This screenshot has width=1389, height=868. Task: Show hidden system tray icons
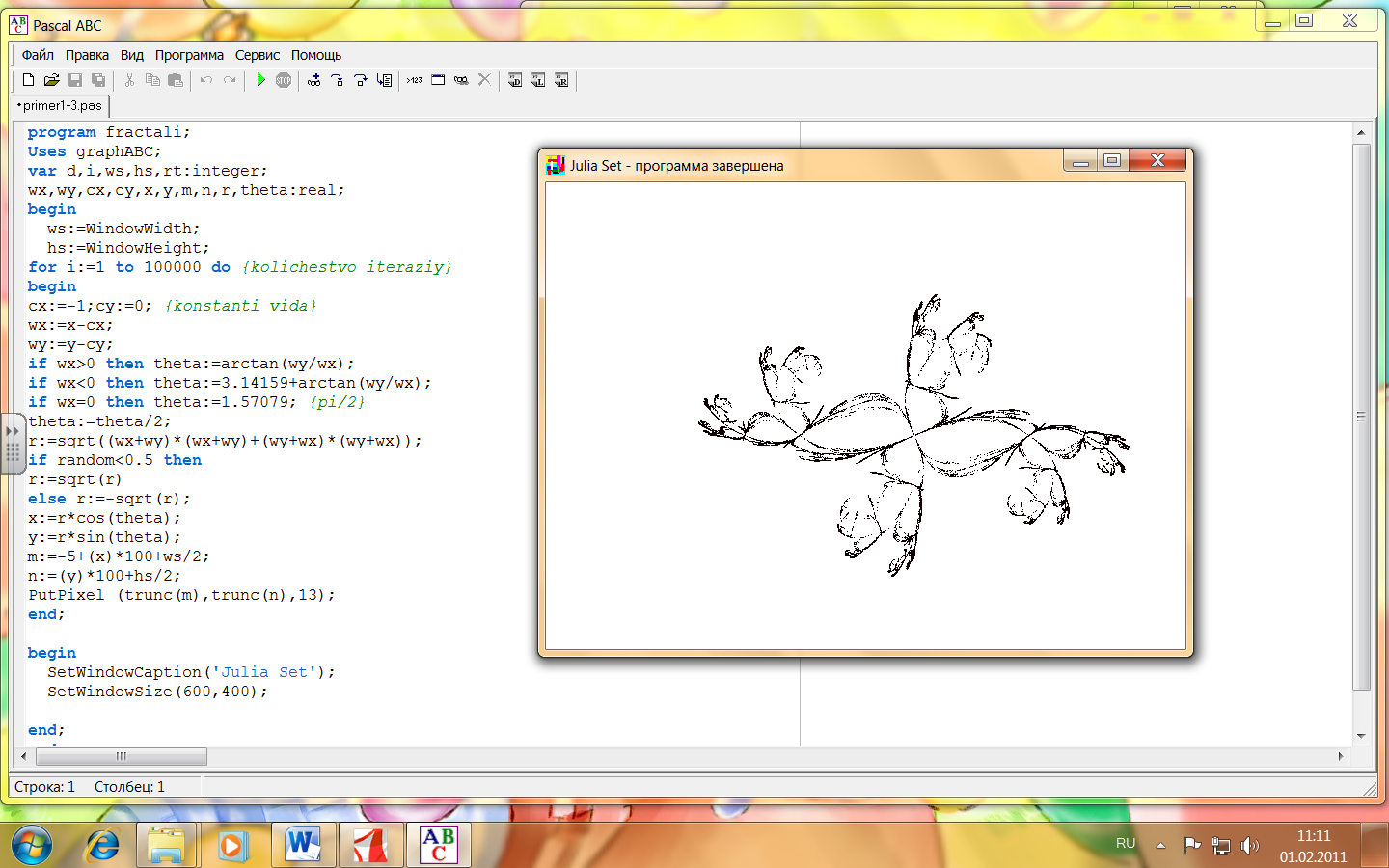coord(1160,845)
